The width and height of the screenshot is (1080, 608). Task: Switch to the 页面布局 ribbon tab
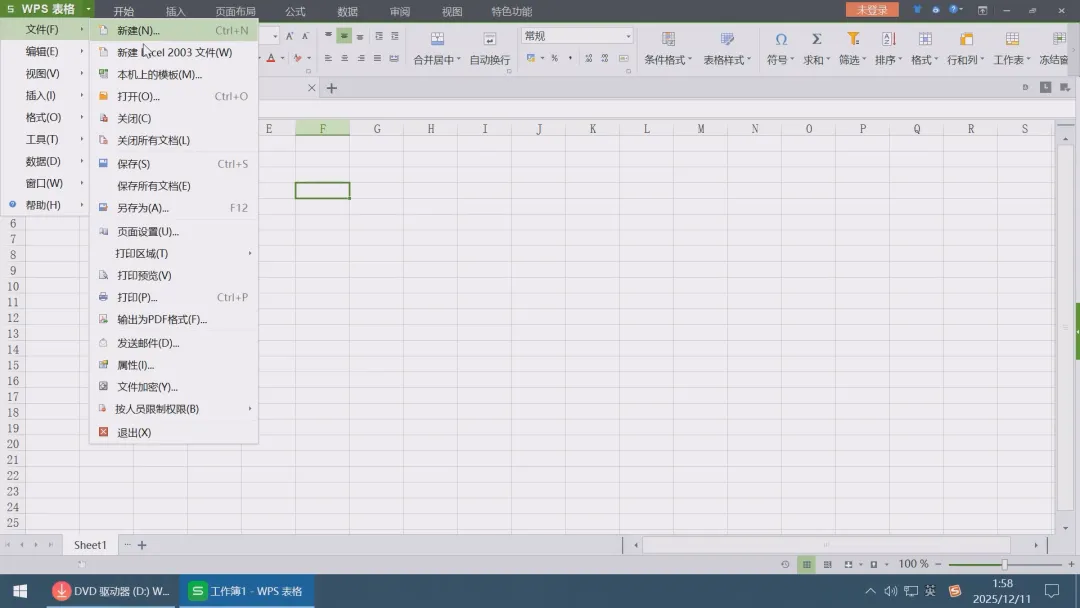[236, 11]
